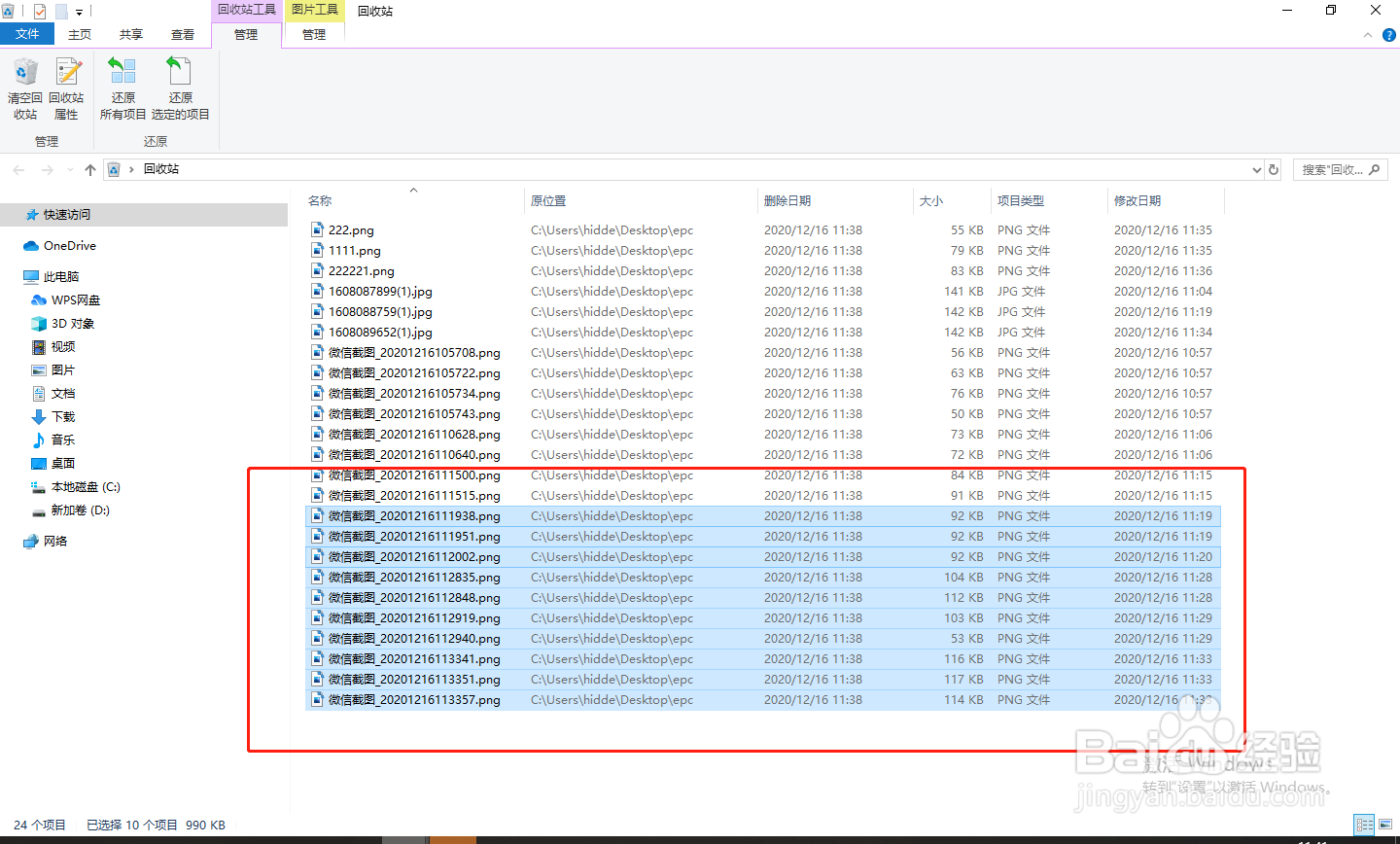The height and width of the screenshot is (844, 1400).
Task: Open the quick access toolbar dropdown
Action: [79, 12]
